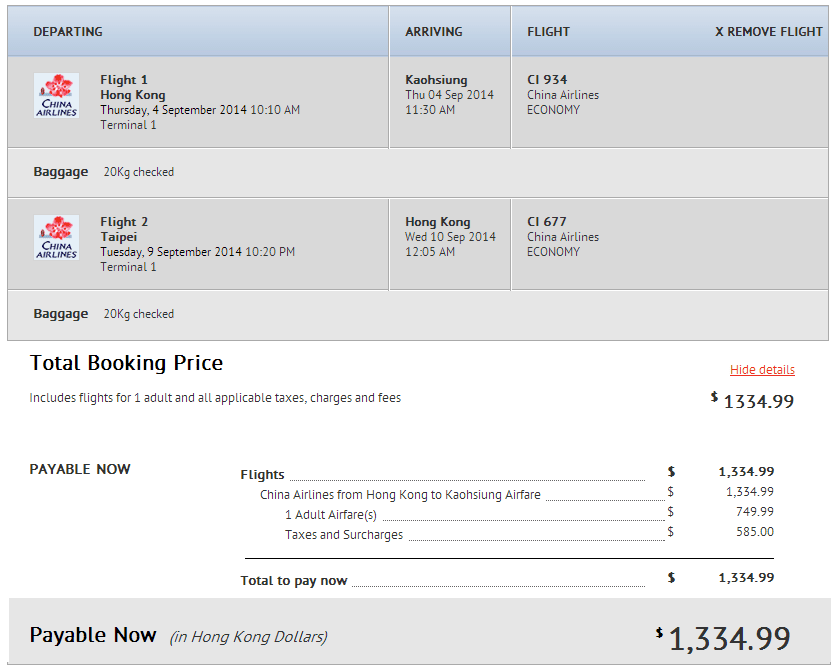Select the Departing column header
This screenshot has width=837, height=672.
pos(68,32)
